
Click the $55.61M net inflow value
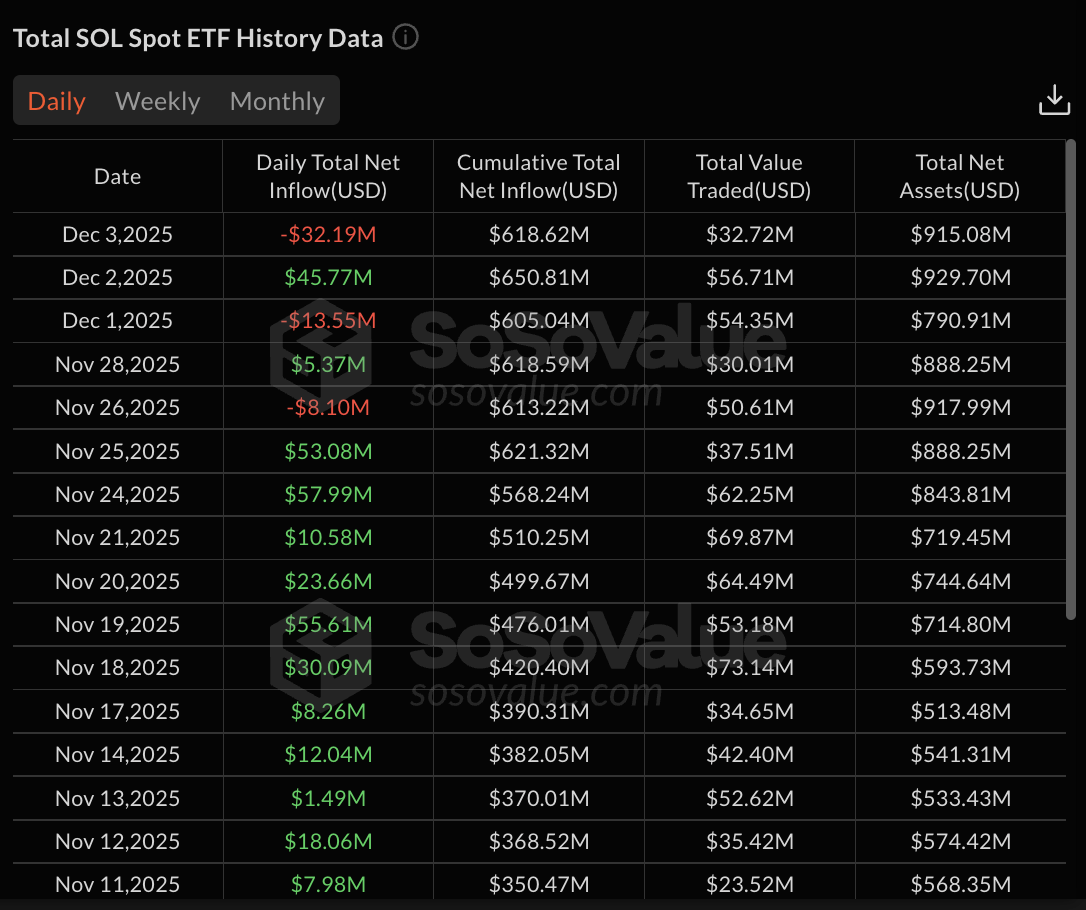coord(328,624)
